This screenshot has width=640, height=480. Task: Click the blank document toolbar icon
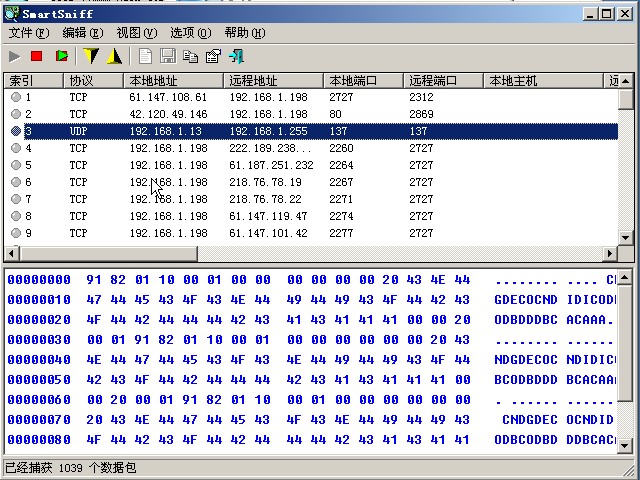pyautogui.click(x=146, y=57)
